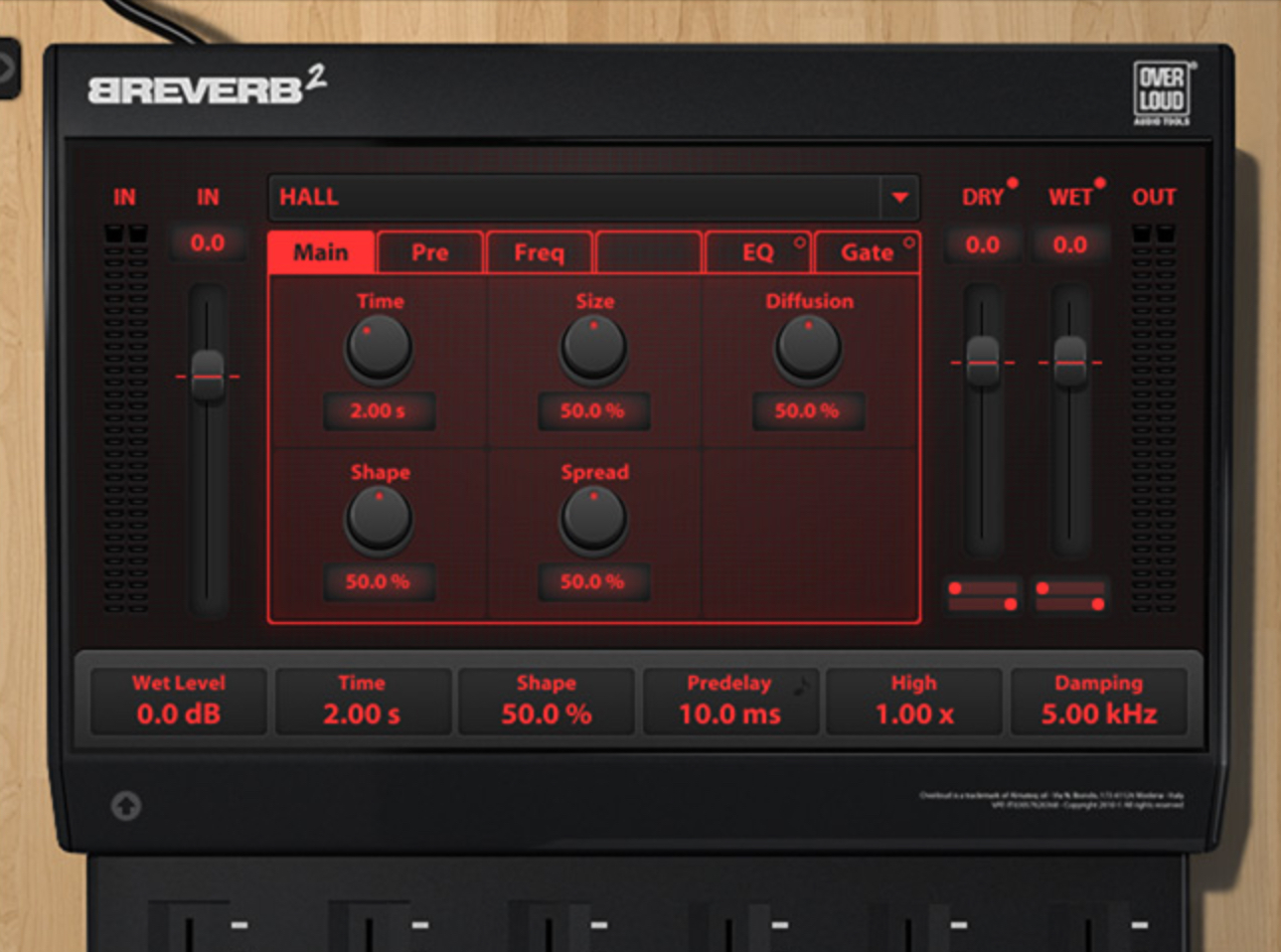Toggle the DRY channel routing switch
1281x952 pixels.
[983, 596]
